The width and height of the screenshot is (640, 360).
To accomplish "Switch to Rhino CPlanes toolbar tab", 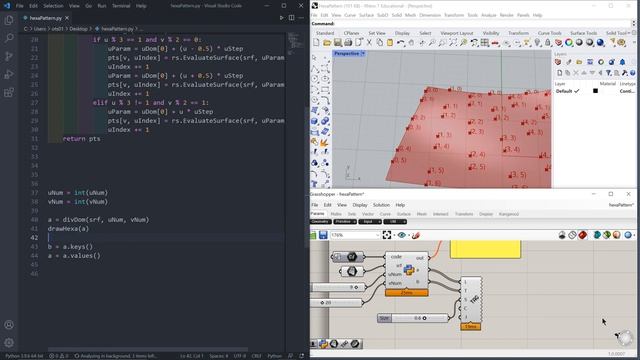I will click(x=351, y=33).
